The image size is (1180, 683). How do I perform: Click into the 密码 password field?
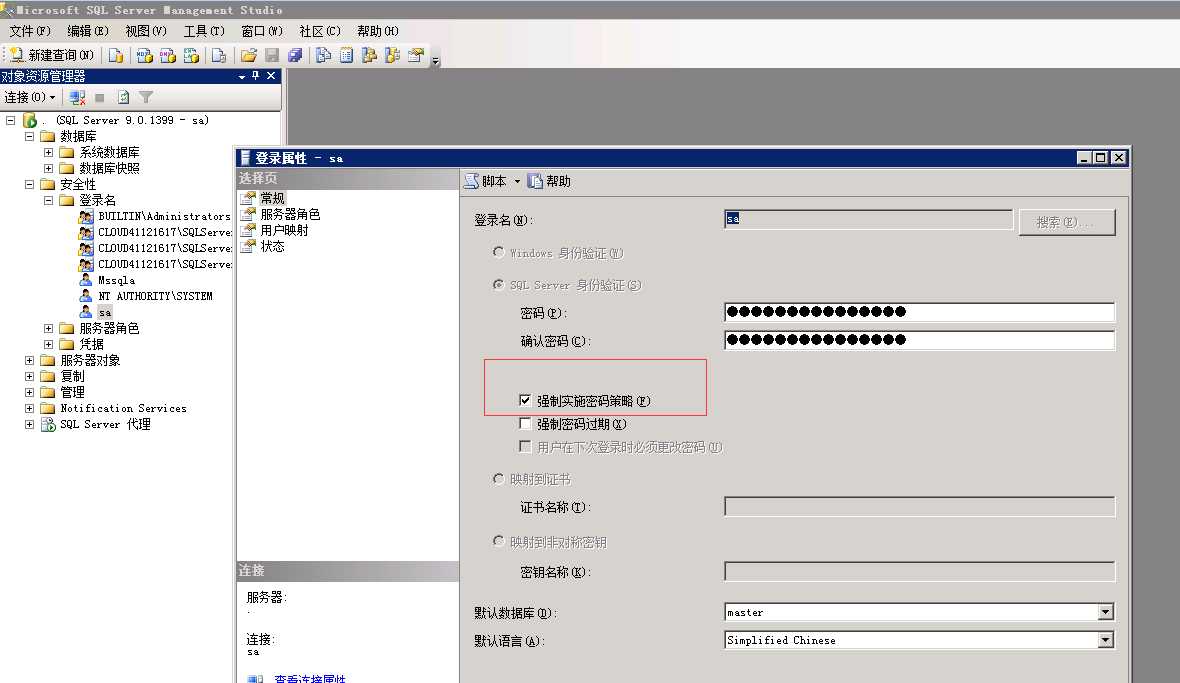[x=919, y=312]
